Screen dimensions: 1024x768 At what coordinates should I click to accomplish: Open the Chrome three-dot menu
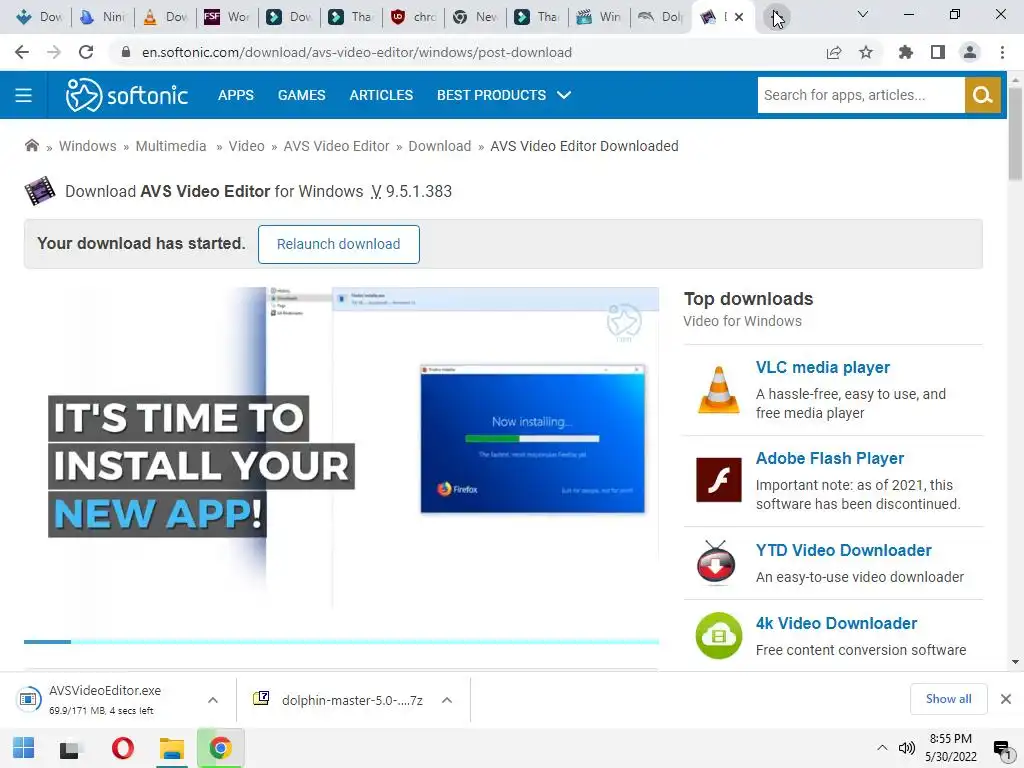click(x=1002, y=52)
